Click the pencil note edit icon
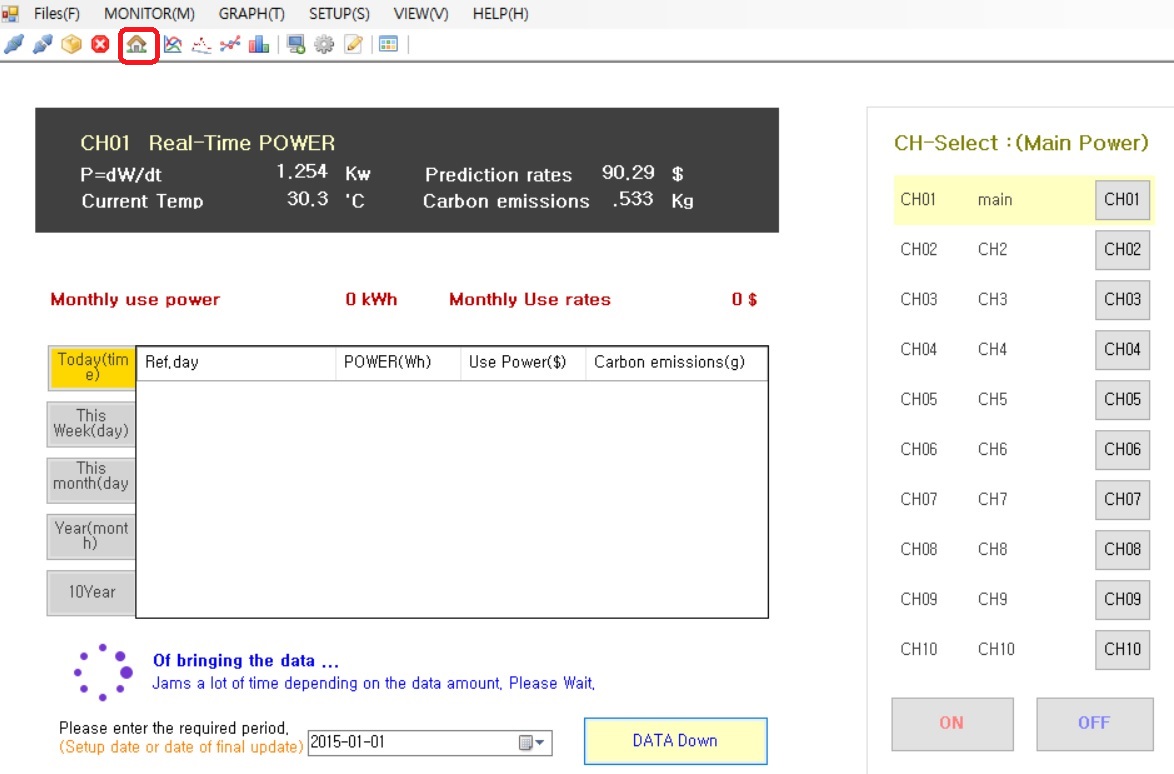The width and height of the screenshot is (1174, 774). pos(353,45)
